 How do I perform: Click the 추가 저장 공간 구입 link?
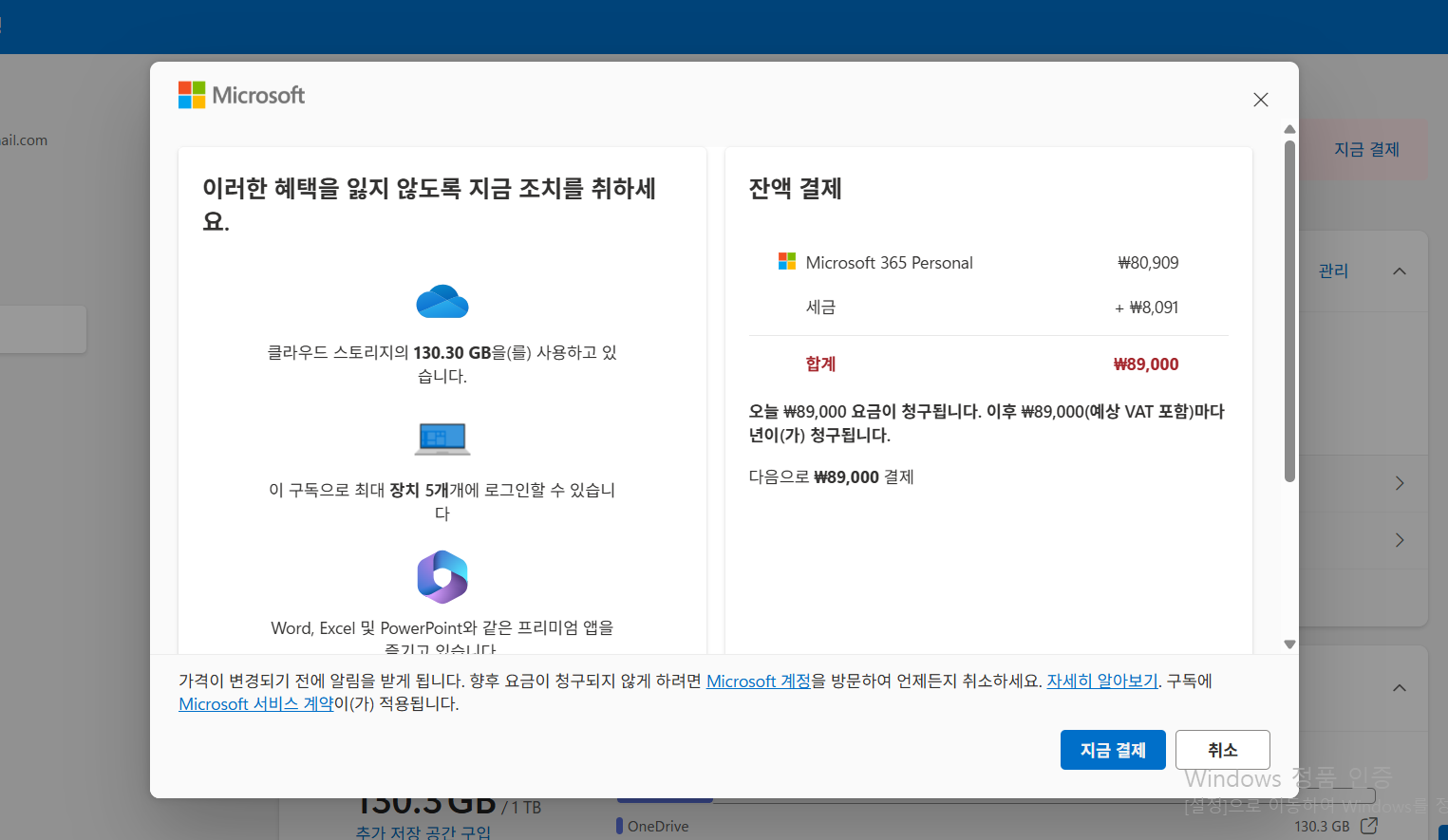423,832
